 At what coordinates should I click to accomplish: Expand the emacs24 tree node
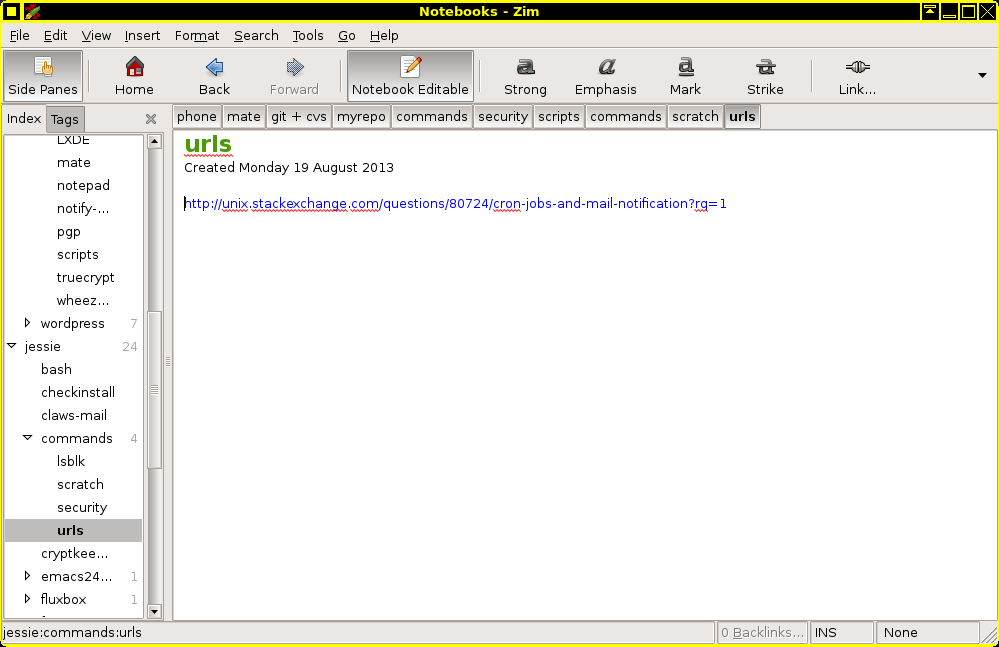click(x=27, y=576)
